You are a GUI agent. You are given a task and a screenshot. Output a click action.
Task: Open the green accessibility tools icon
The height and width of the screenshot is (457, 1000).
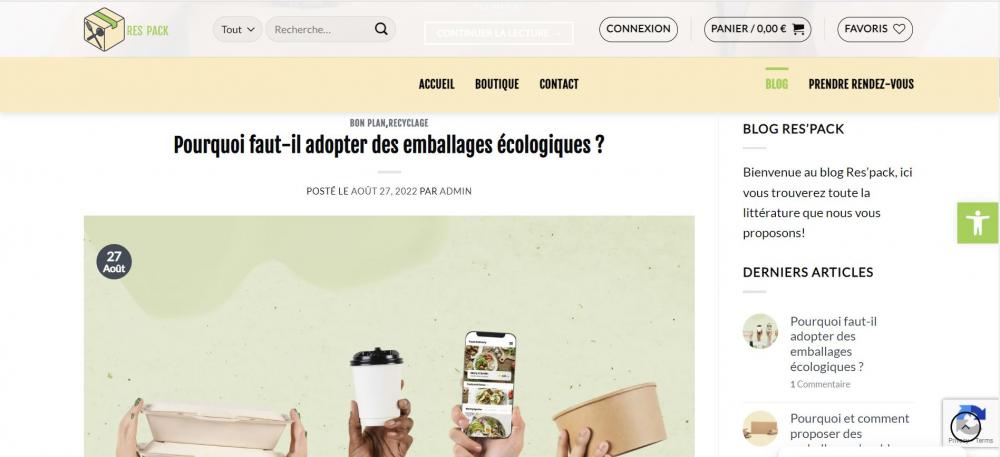click(x=978, y=223)
